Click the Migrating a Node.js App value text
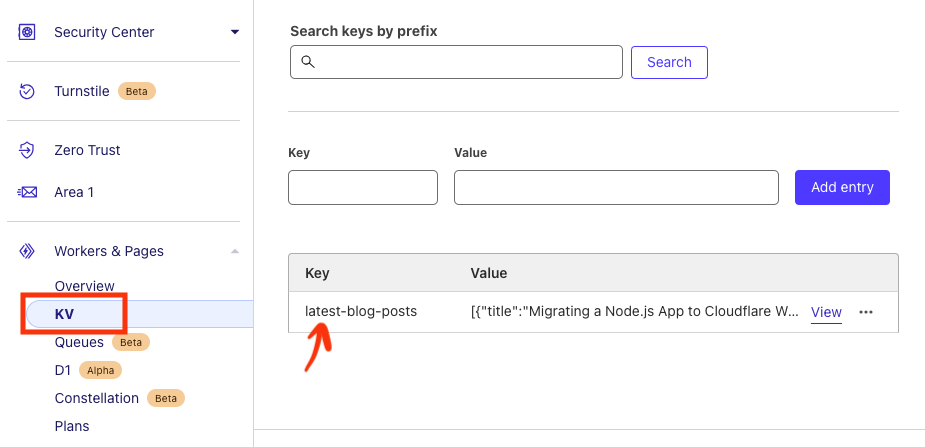This screenshot has height=447, width=925. (x=635, y=311)
